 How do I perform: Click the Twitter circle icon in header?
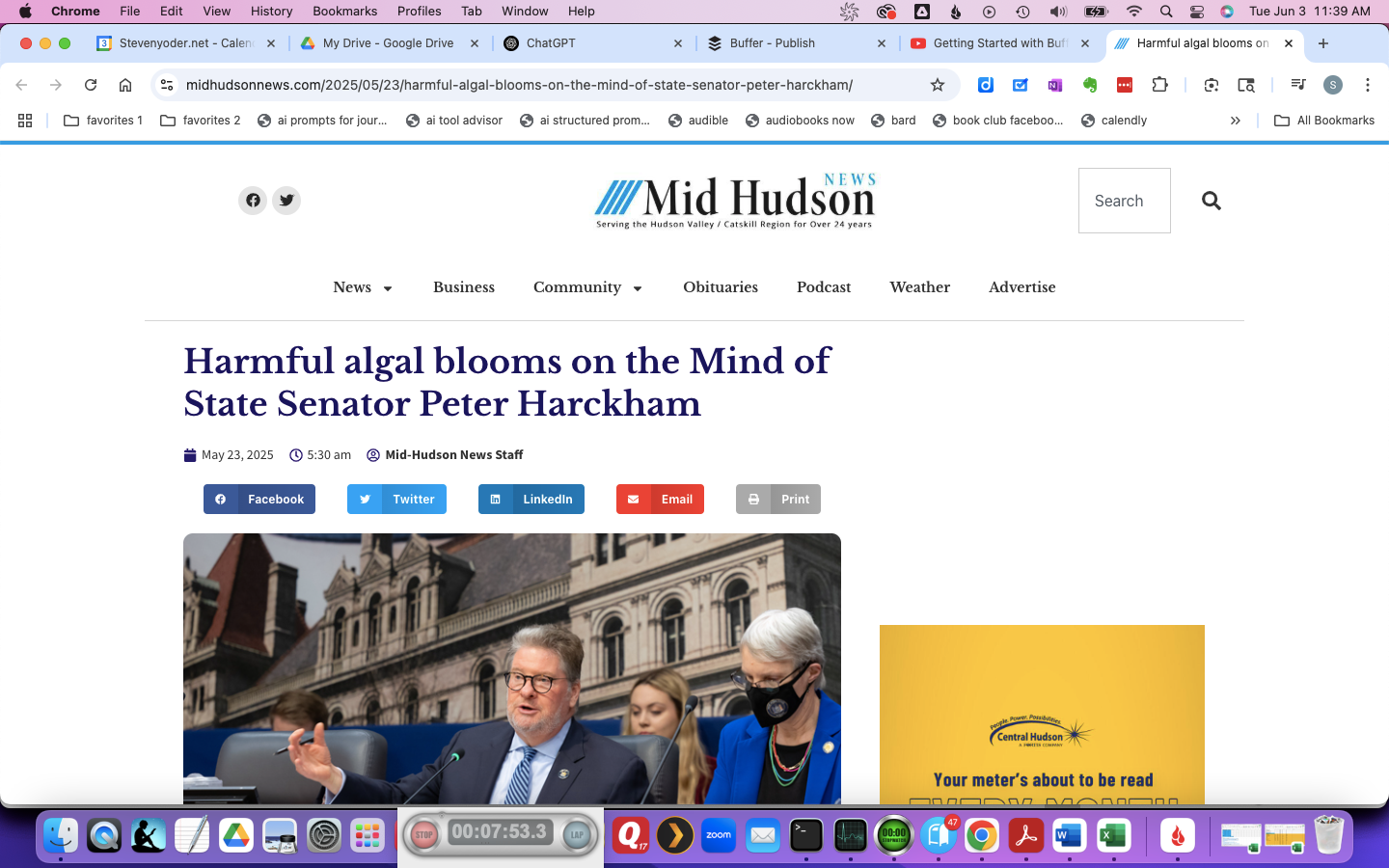pos(286,201)
